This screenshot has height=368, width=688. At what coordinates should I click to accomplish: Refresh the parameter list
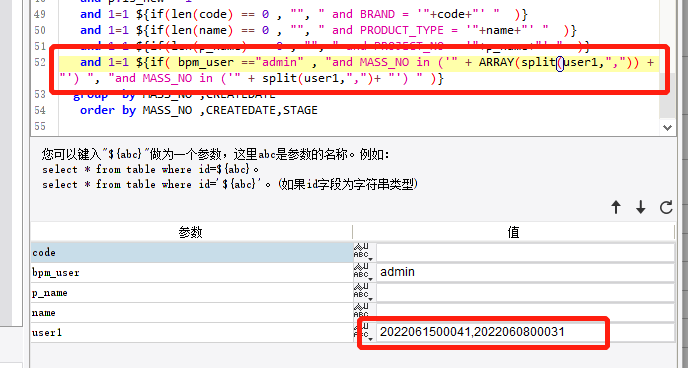(x=666, y=207)
